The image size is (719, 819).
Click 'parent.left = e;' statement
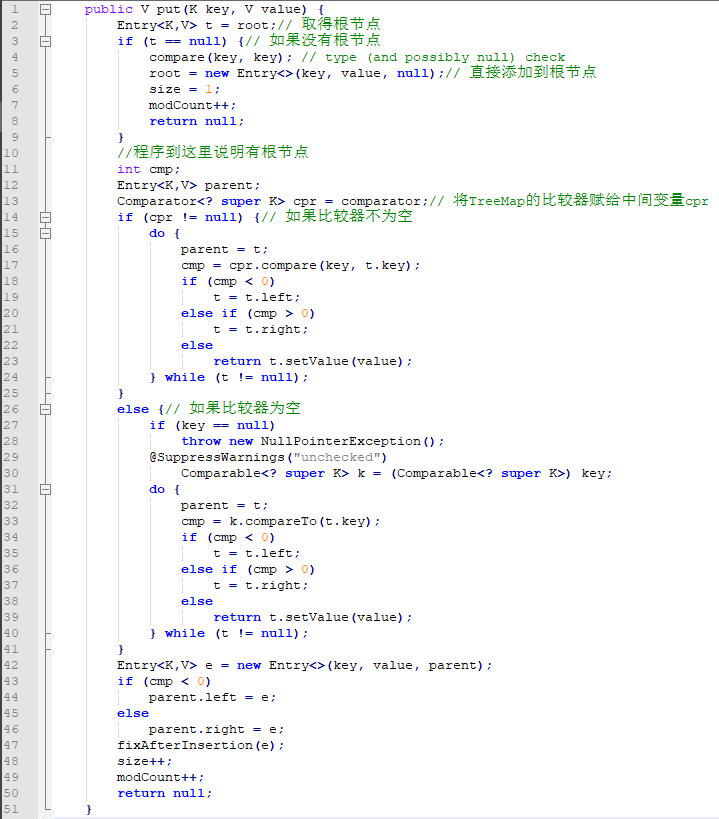pyautogui.click(x=212, y=697)
